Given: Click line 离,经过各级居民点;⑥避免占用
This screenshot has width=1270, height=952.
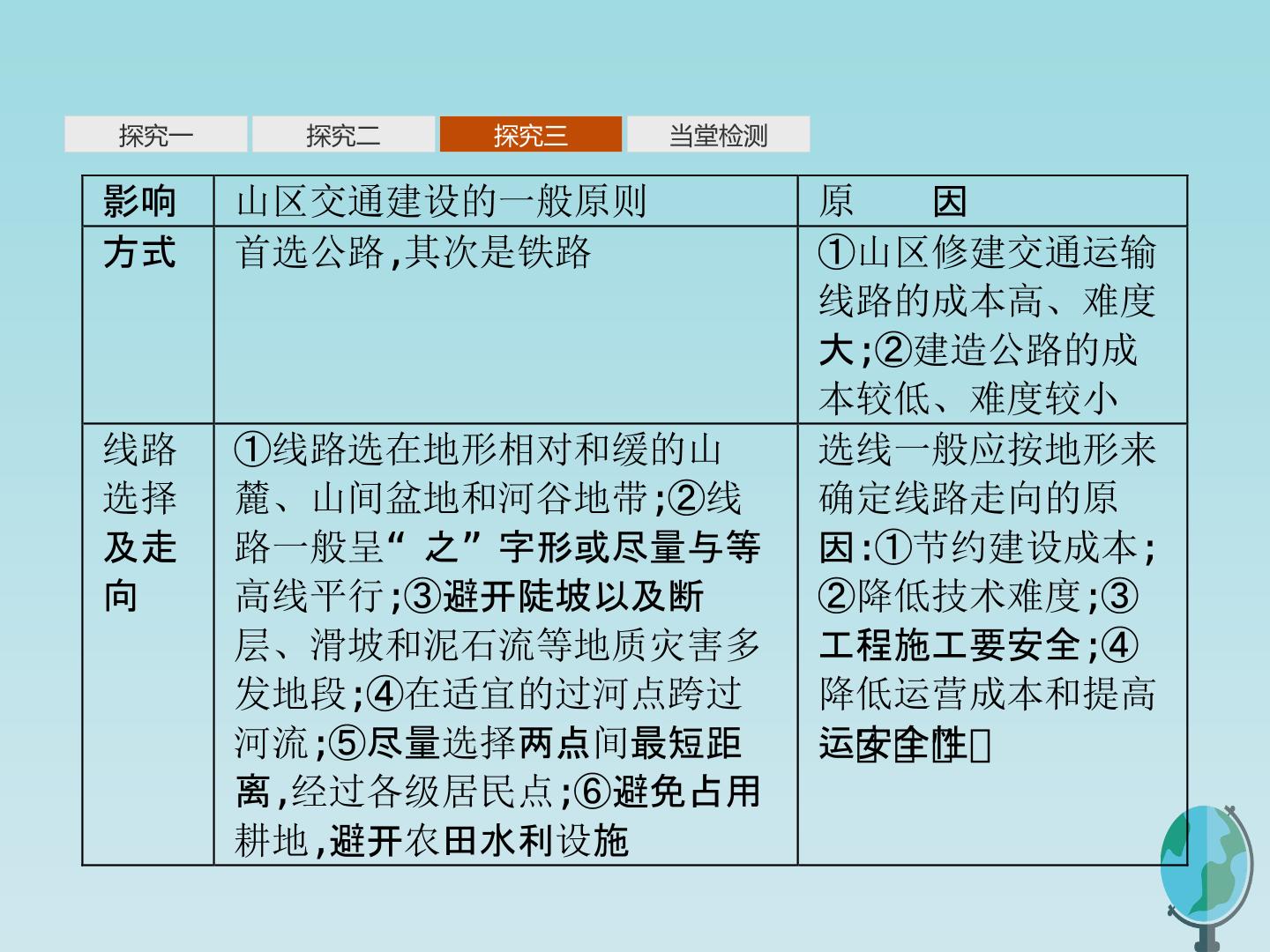Looking at the screenshot, I should coord(498,792).
